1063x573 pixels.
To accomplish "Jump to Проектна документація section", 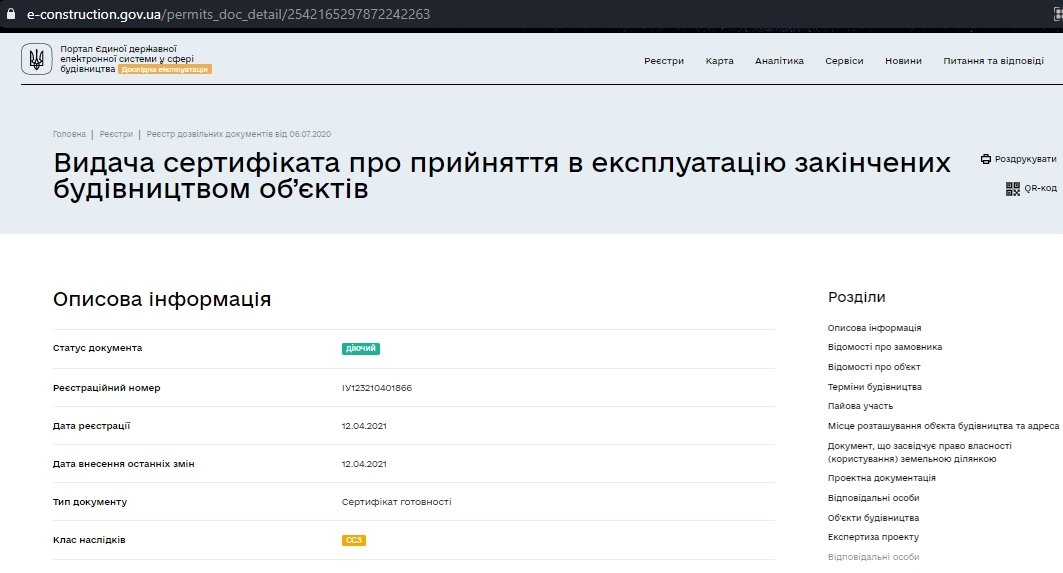I will click(x=881, y=478).
